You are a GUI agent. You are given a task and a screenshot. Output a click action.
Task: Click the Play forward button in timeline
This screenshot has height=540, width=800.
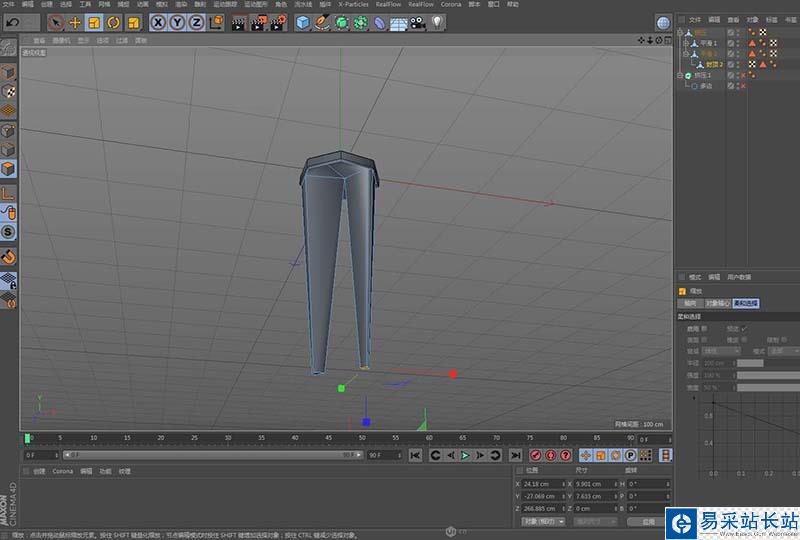[x=465, y=455]
